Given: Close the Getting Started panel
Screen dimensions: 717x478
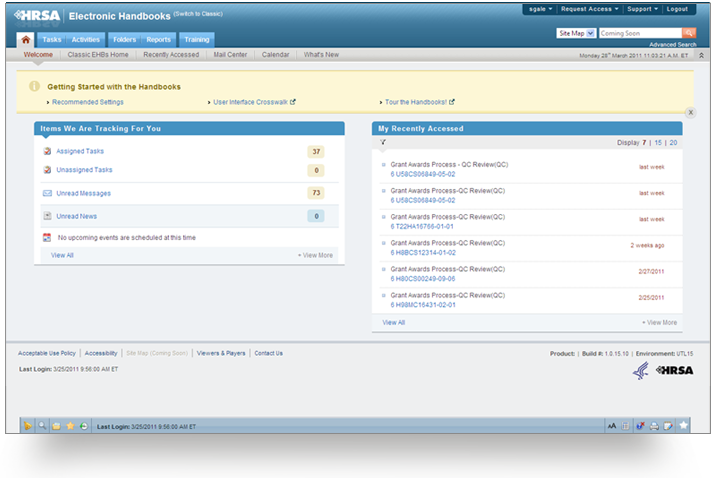Looking at the screenshot, I should pyautogui.click(x=690, y=113).
